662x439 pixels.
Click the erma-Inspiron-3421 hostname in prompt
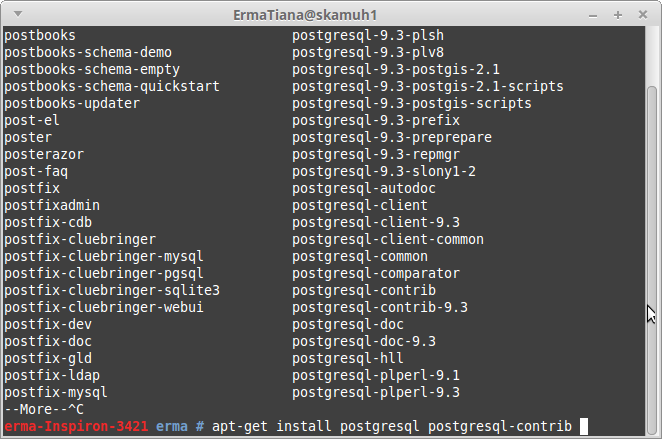pyautogui.click(x=75, y=426)
